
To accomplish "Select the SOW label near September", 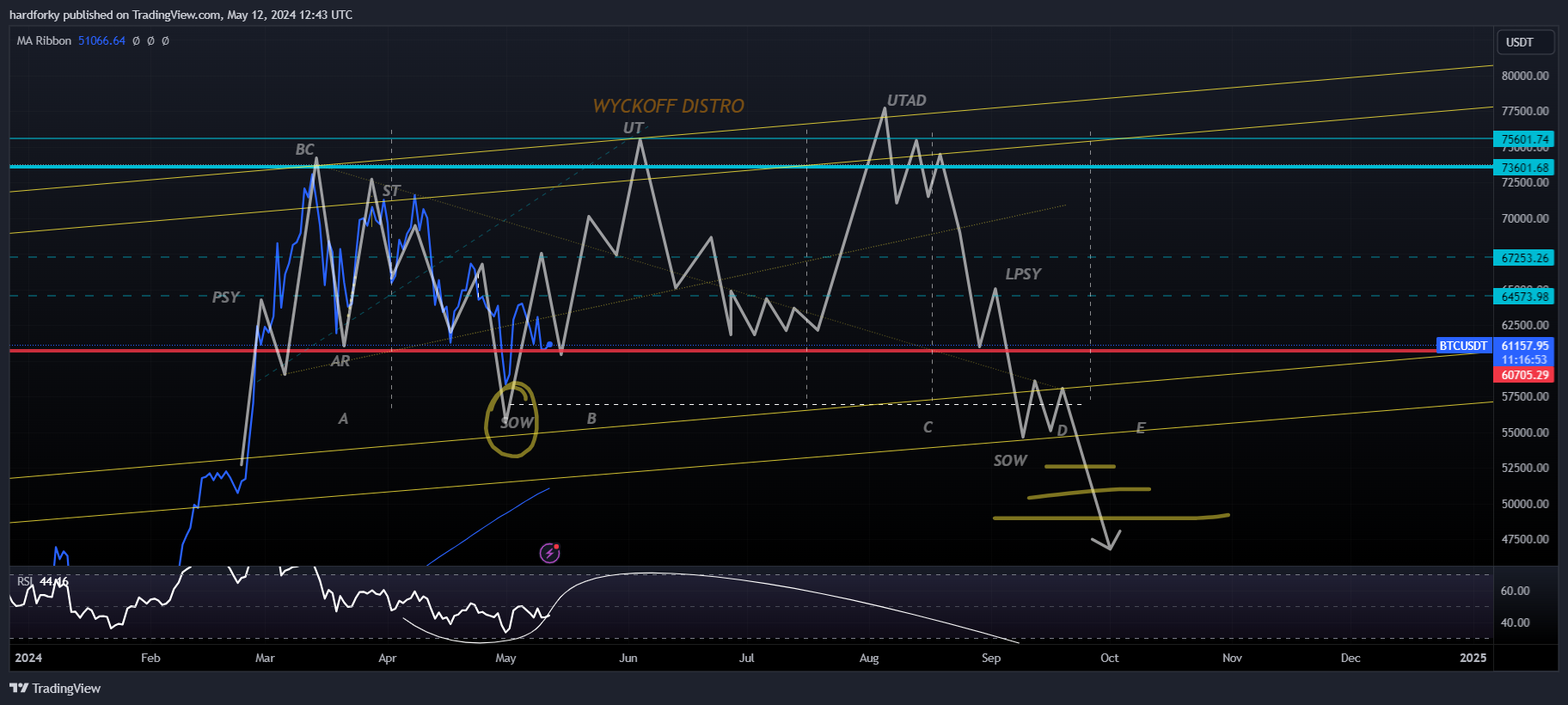I will click(1010, 461).
